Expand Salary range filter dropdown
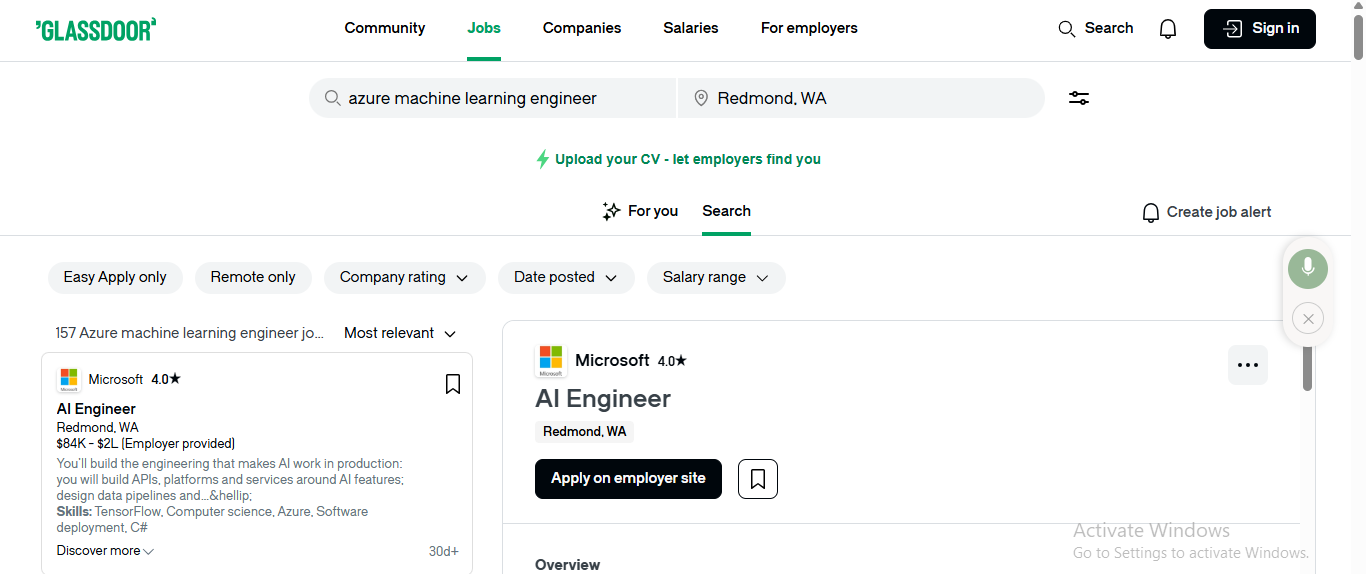This screenshot has height=574, width=1366. pos(716,278)
